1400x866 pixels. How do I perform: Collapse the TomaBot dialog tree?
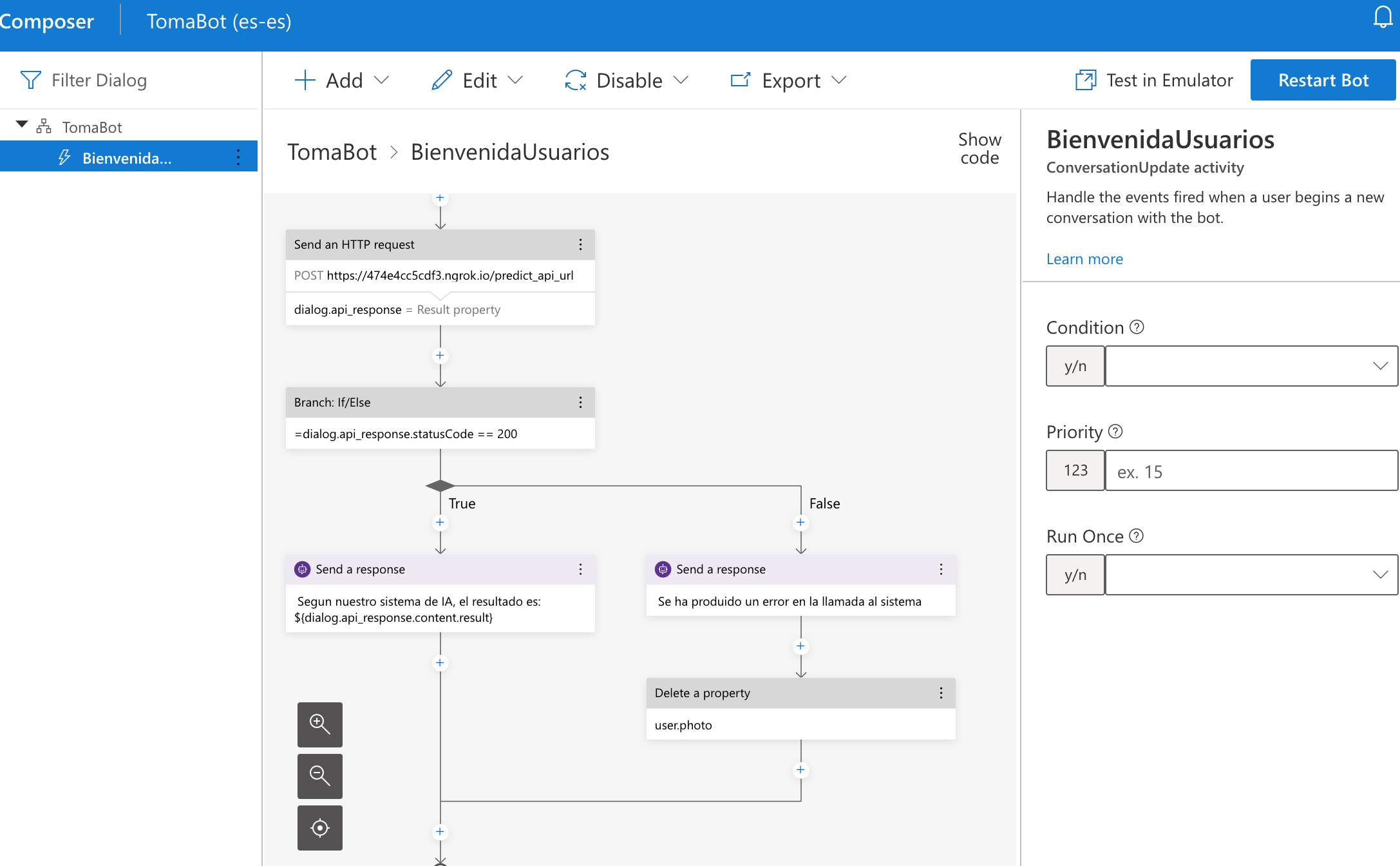point(21,124)
